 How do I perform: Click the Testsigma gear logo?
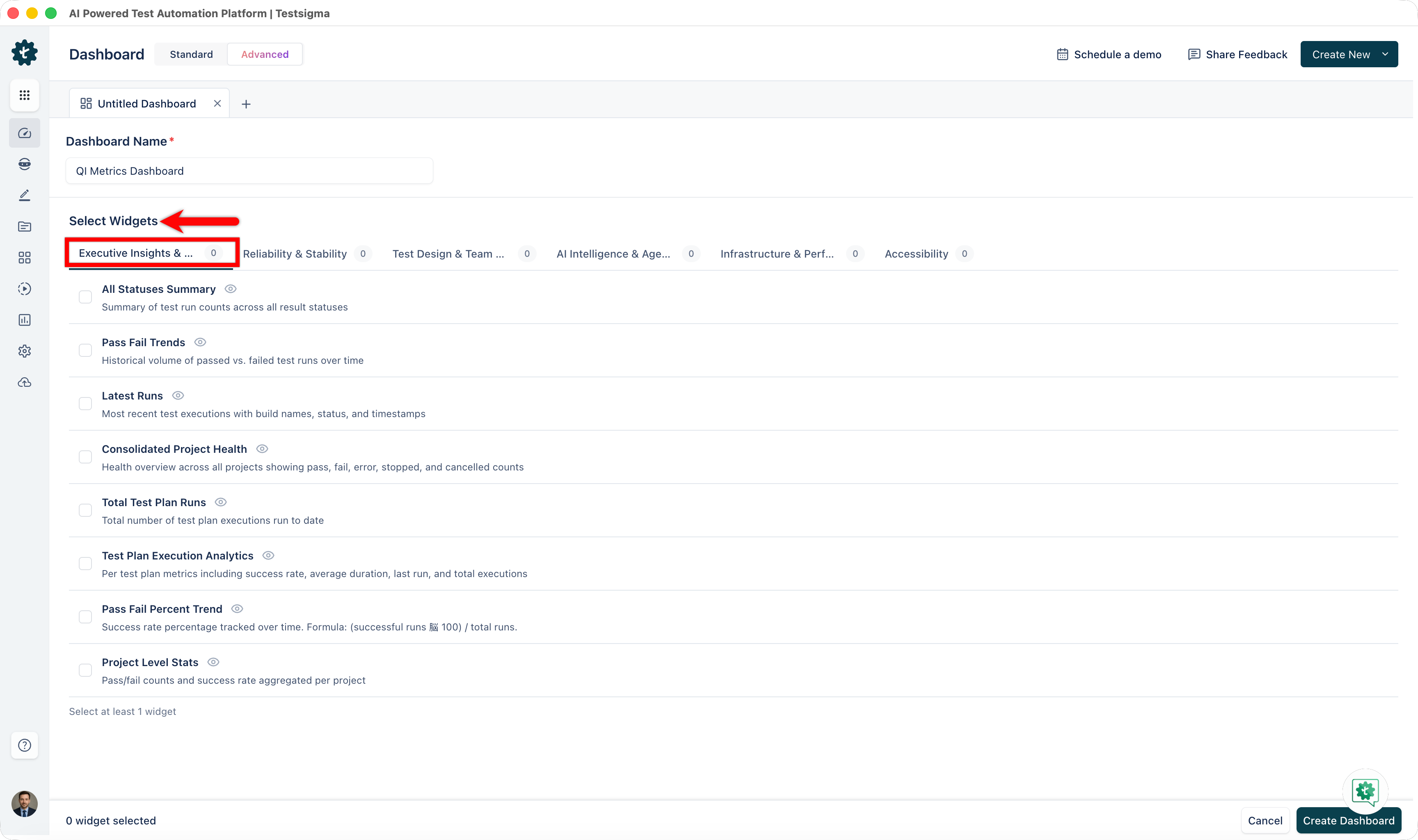24,52
